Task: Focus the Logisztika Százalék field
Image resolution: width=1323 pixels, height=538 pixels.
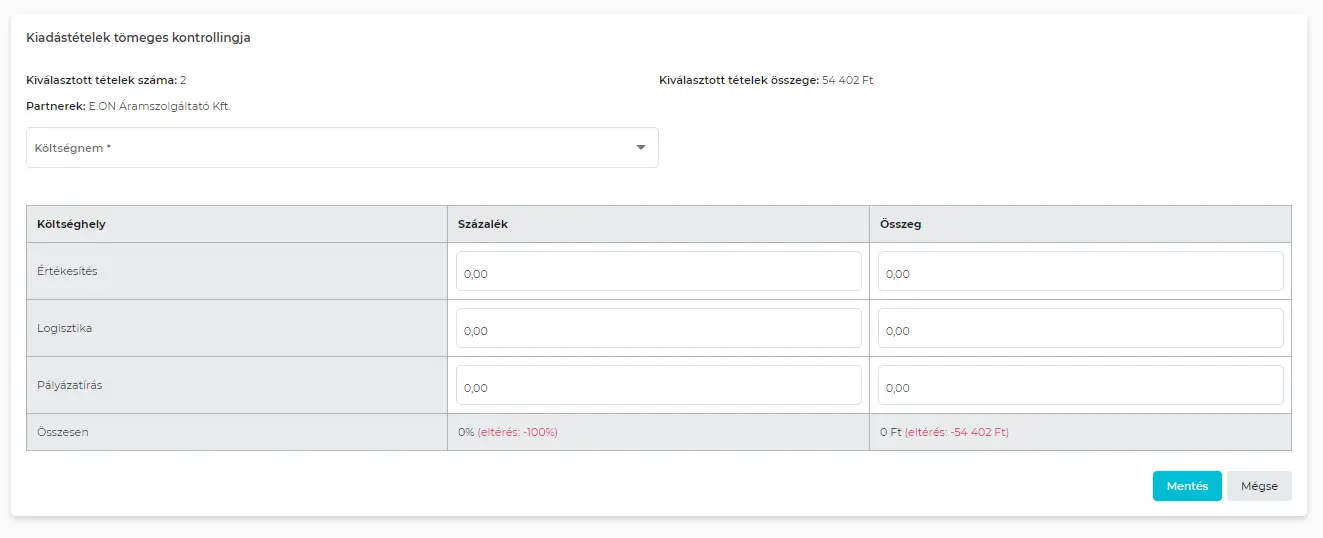Action: click(x=658, y=328)
